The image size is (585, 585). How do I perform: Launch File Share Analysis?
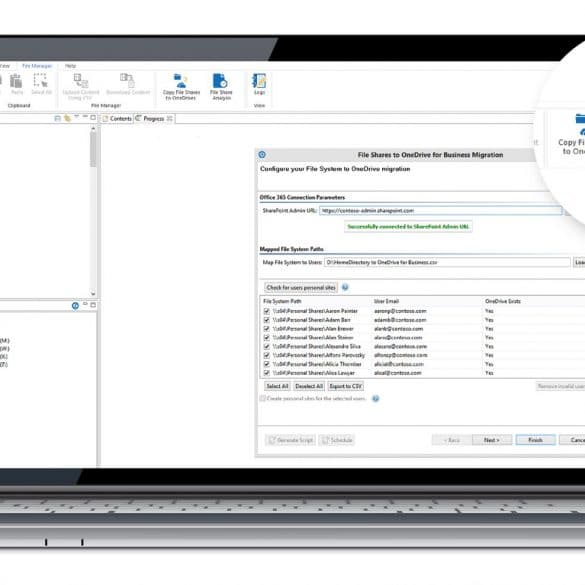pyautogui.click(x=221, y=87)
